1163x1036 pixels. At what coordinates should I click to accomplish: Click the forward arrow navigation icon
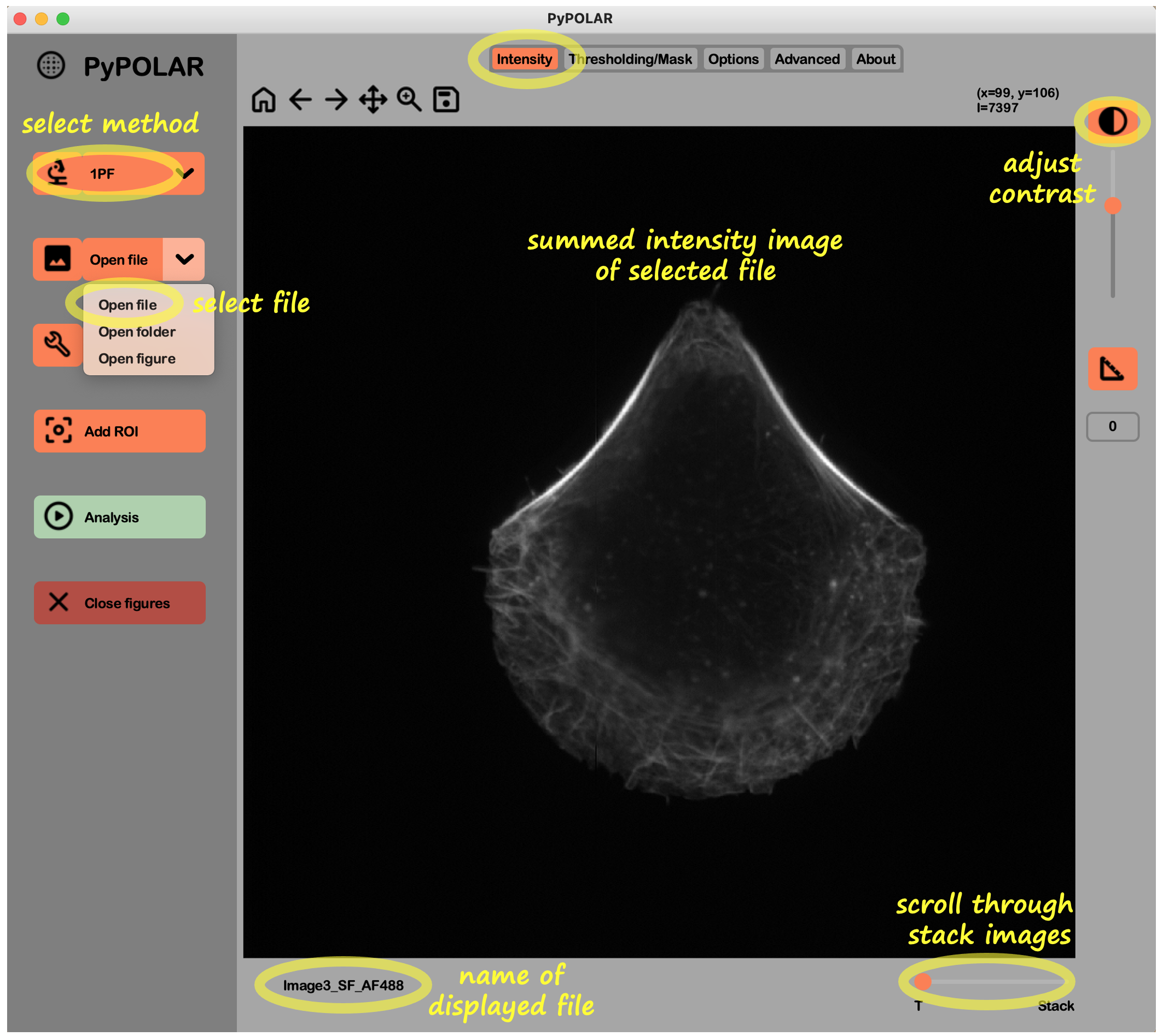point(336,100)
